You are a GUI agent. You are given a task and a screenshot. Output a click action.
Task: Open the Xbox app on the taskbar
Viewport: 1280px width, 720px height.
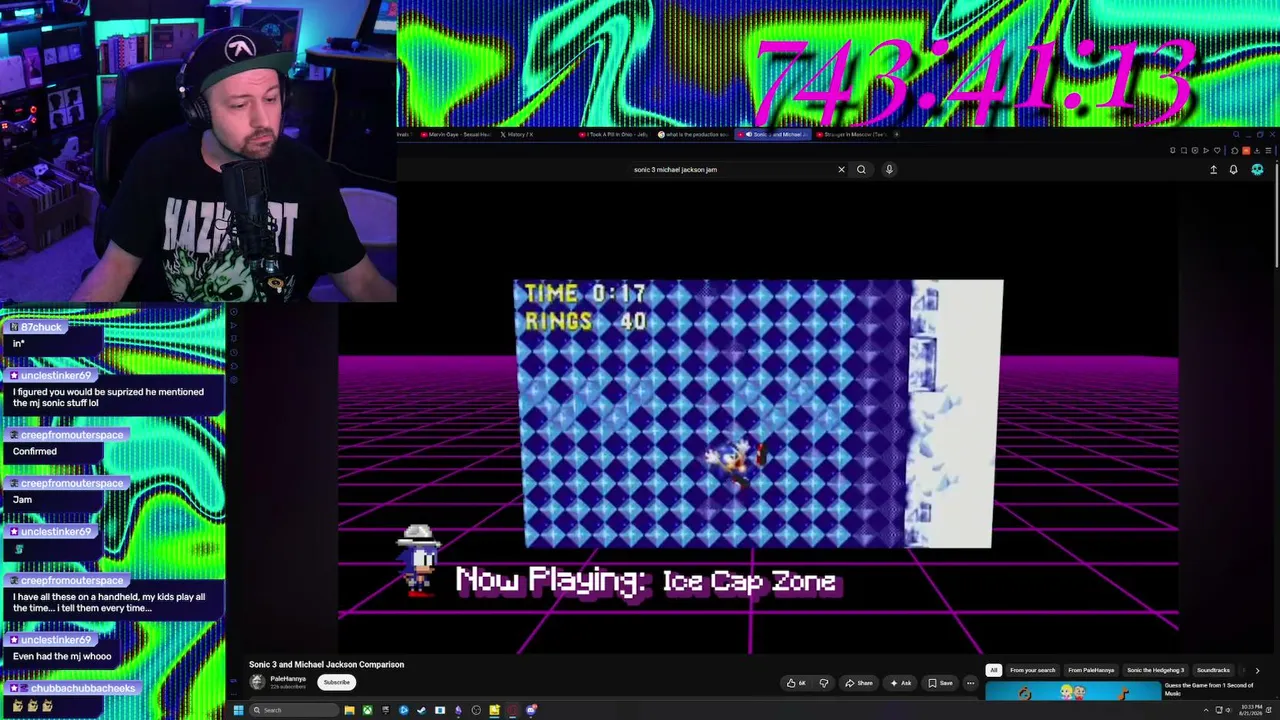367,710
